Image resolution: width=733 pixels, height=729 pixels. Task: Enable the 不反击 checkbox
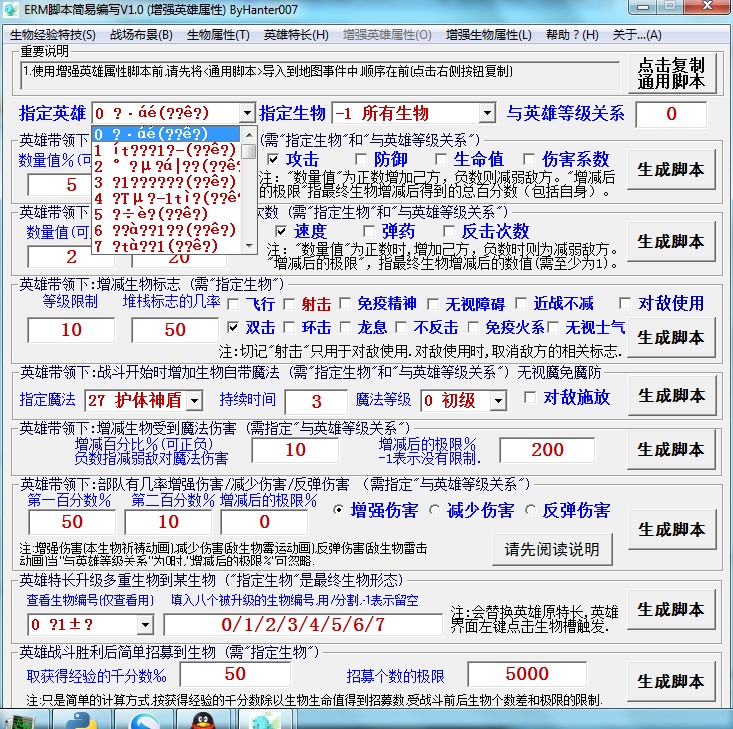pyautogui.click(x=401, y=327)
